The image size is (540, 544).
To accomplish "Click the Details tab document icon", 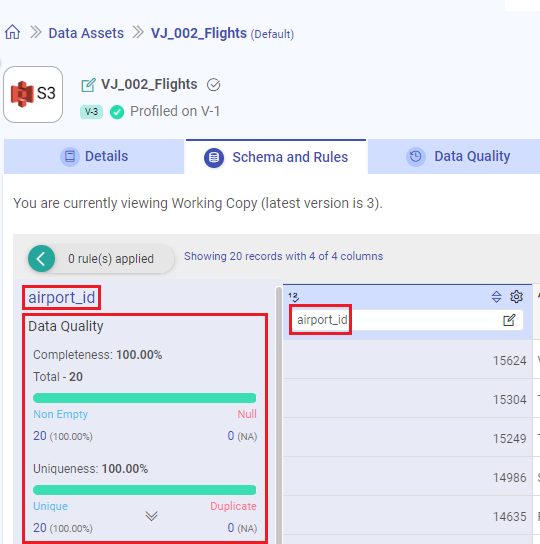I will (x=70, y=156).
